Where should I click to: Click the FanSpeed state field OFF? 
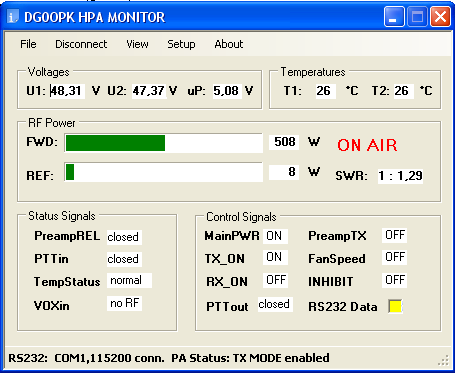point(394,257)
